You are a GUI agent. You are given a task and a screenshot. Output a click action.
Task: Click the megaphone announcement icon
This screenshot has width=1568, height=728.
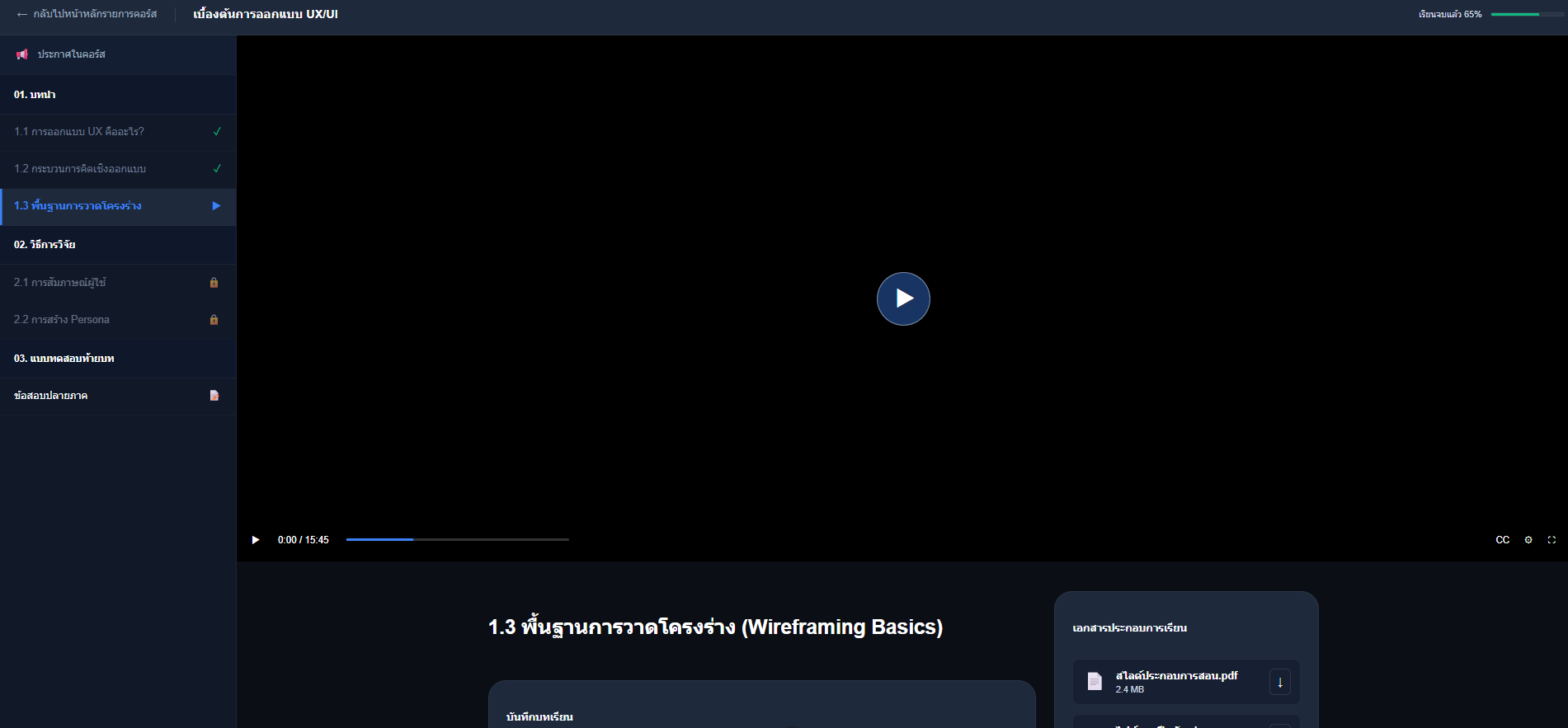[22, 54]
